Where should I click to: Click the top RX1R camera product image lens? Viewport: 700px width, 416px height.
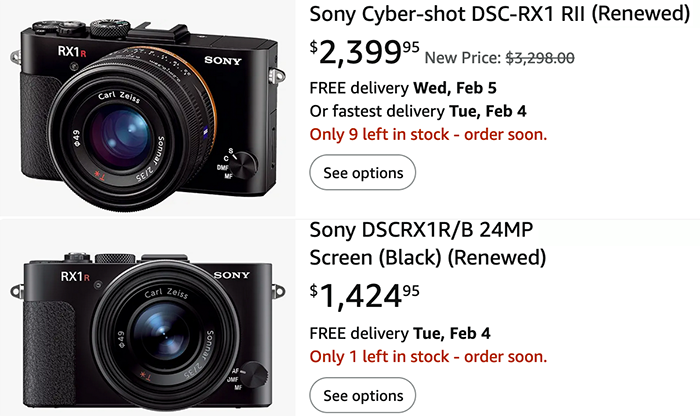point(121,136)
